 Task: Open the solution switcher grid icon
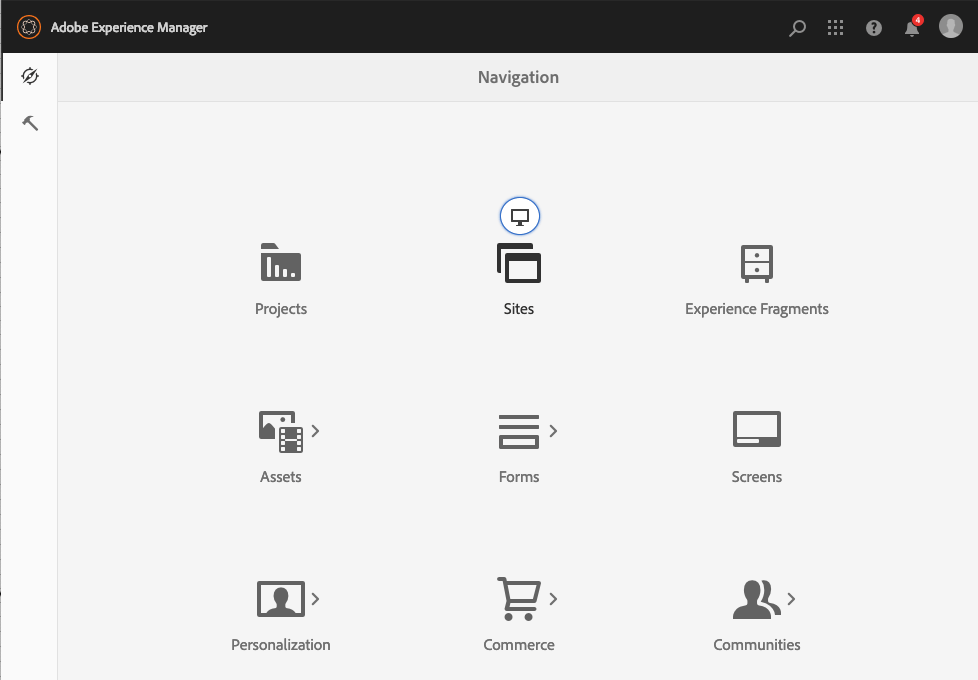[835, 27]
